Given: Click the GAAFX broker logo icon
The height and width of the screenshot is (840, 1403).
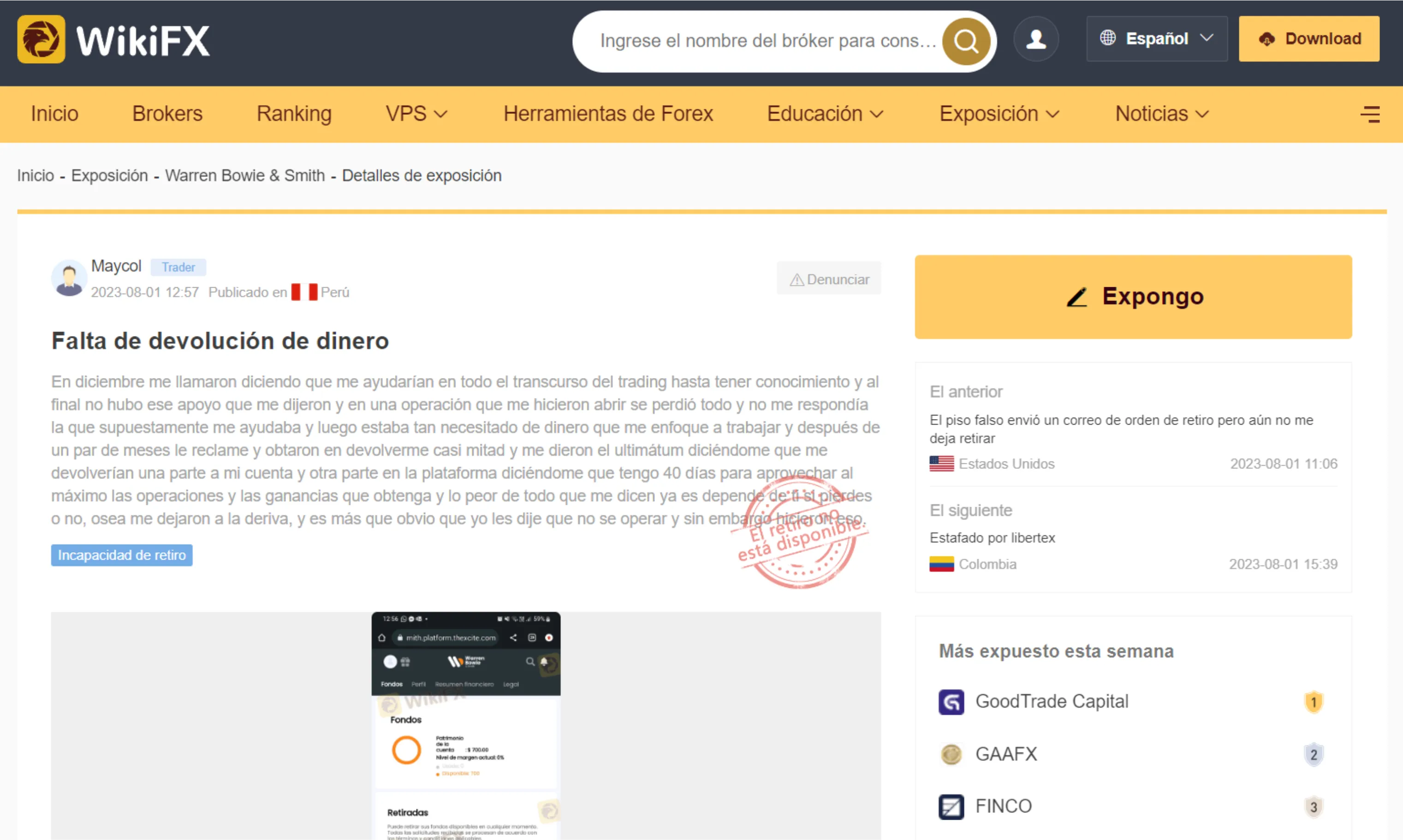Looking at the screenshot, I should click(x=951, y=754).
